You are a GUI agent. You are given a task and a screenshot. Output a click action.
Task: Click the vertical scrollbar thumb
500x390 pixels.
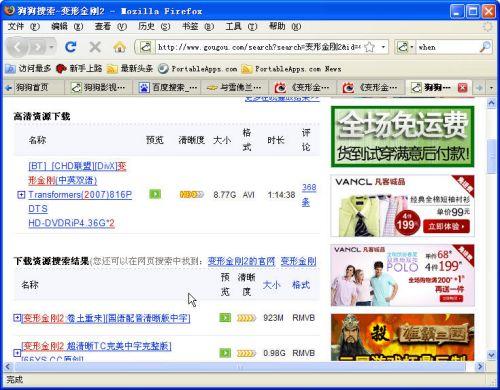(x=491, y=156)
